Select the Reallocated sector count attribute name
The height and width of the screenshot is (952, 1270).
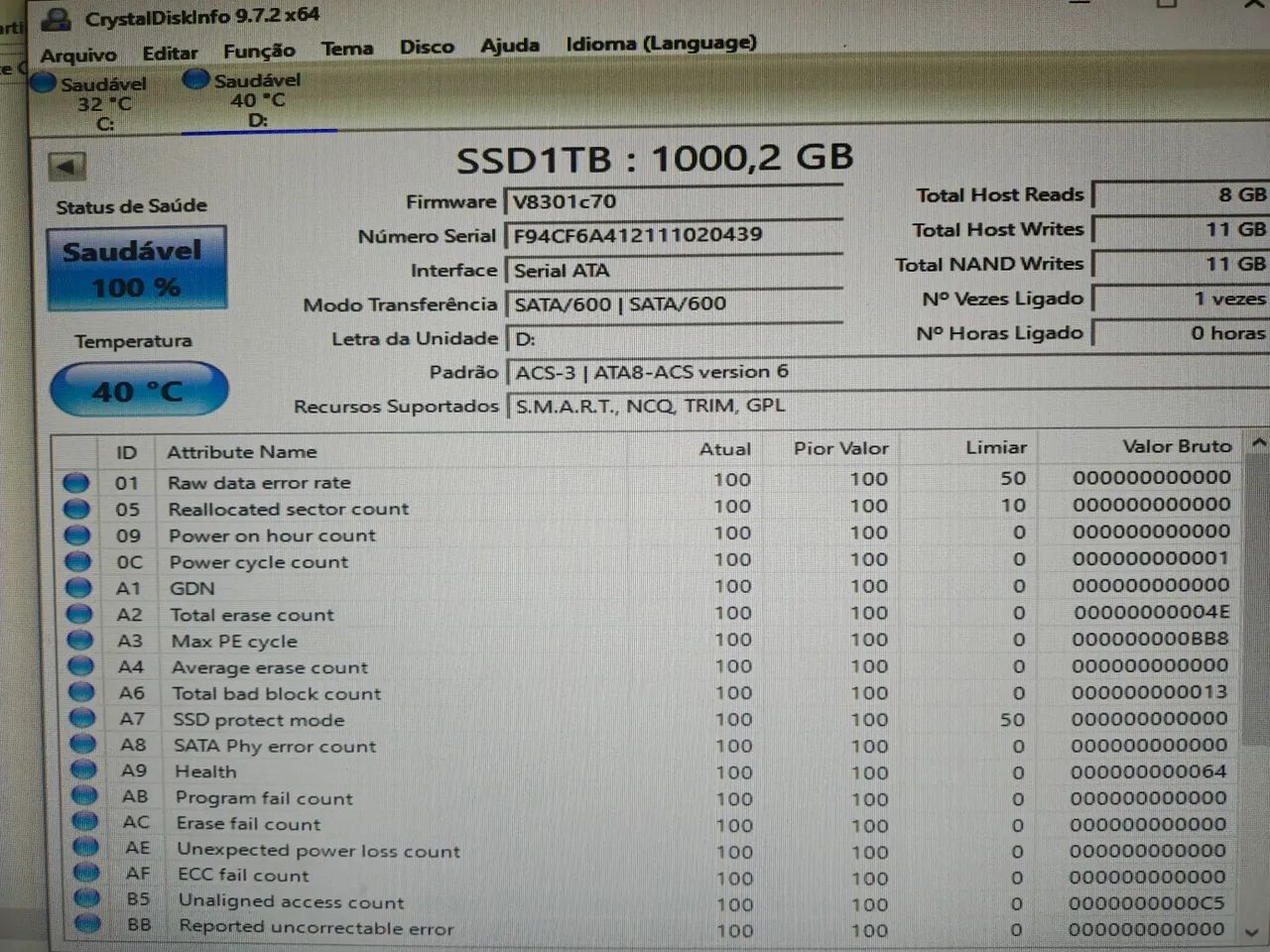pos(288,509)
